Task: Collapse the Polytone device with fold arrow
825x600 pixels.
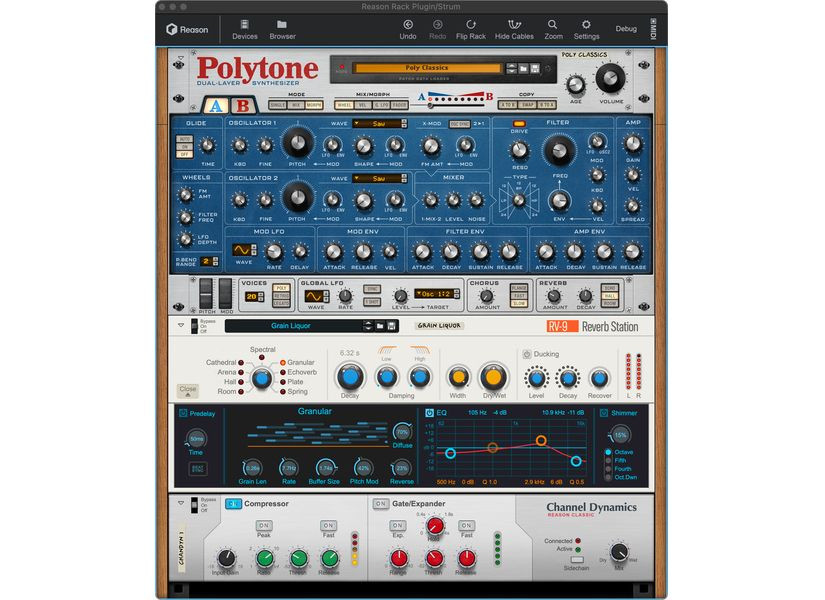Action: tap(181, 58)
